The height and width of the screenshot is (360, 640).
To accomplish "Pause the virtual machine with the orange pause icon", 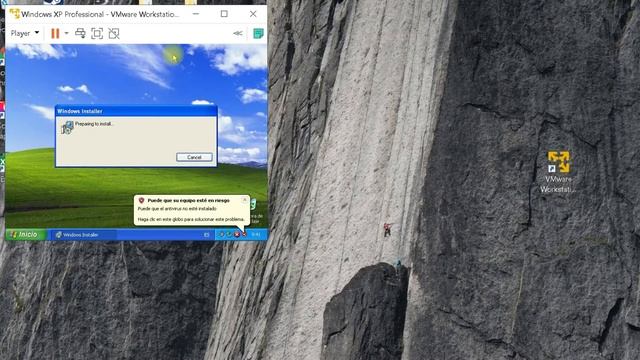I will tap(55, 33).
